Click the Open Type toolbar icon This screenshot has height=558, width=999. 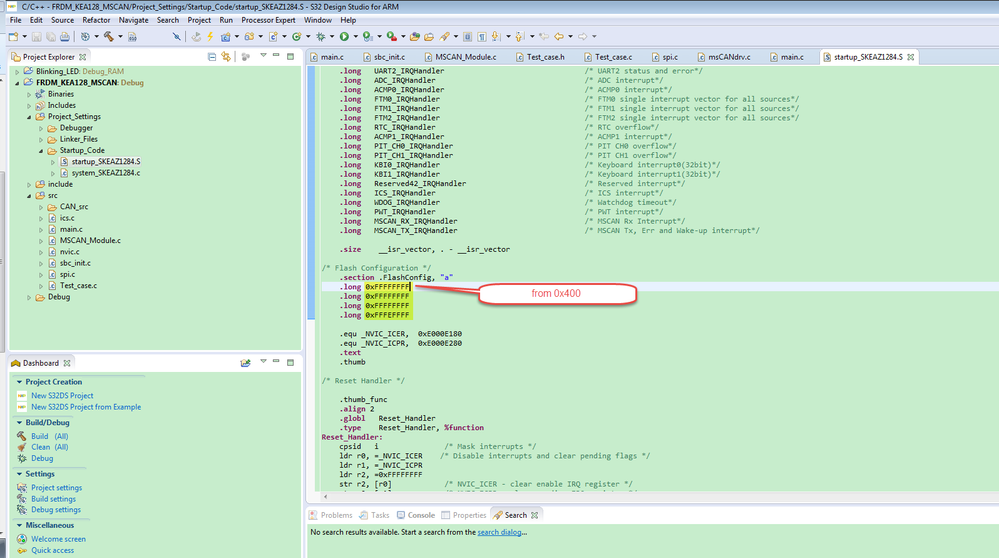click(415, 37)
